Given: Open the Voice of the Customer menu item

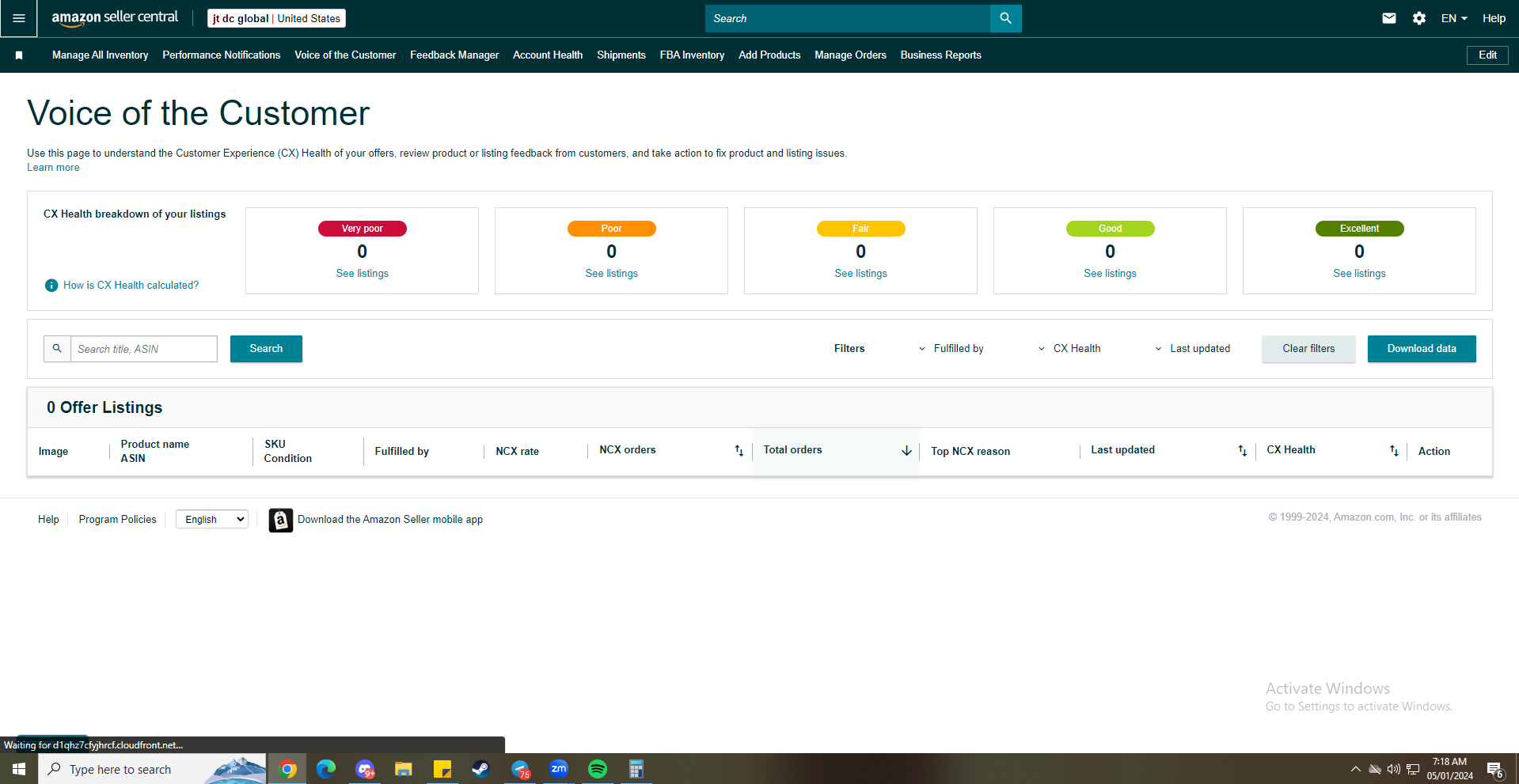Looking at the screenshot, I should [x=345, y=55].
